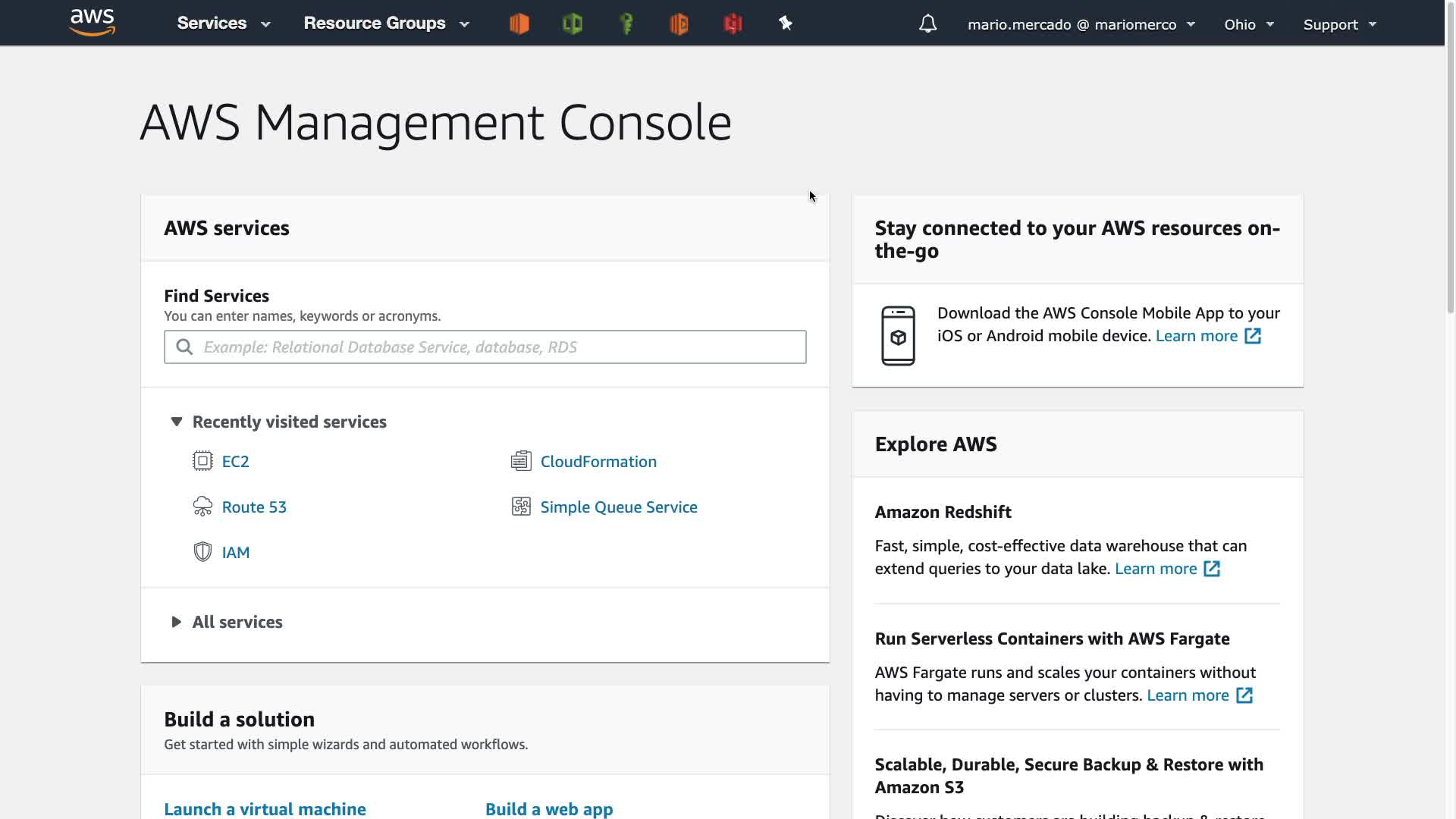Click the Route 53 cloud icon

pos(202,507)
